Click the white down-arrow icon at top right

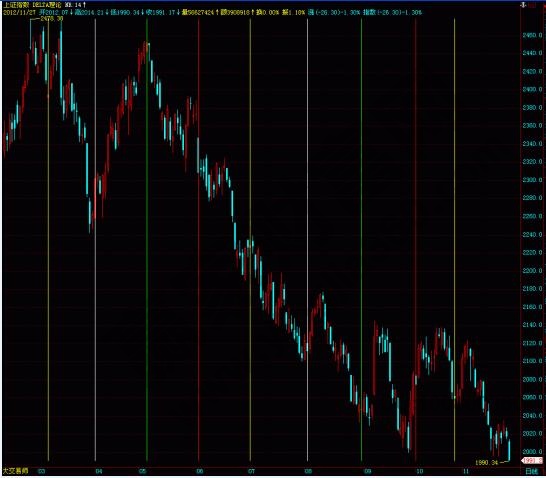[523, 5]
